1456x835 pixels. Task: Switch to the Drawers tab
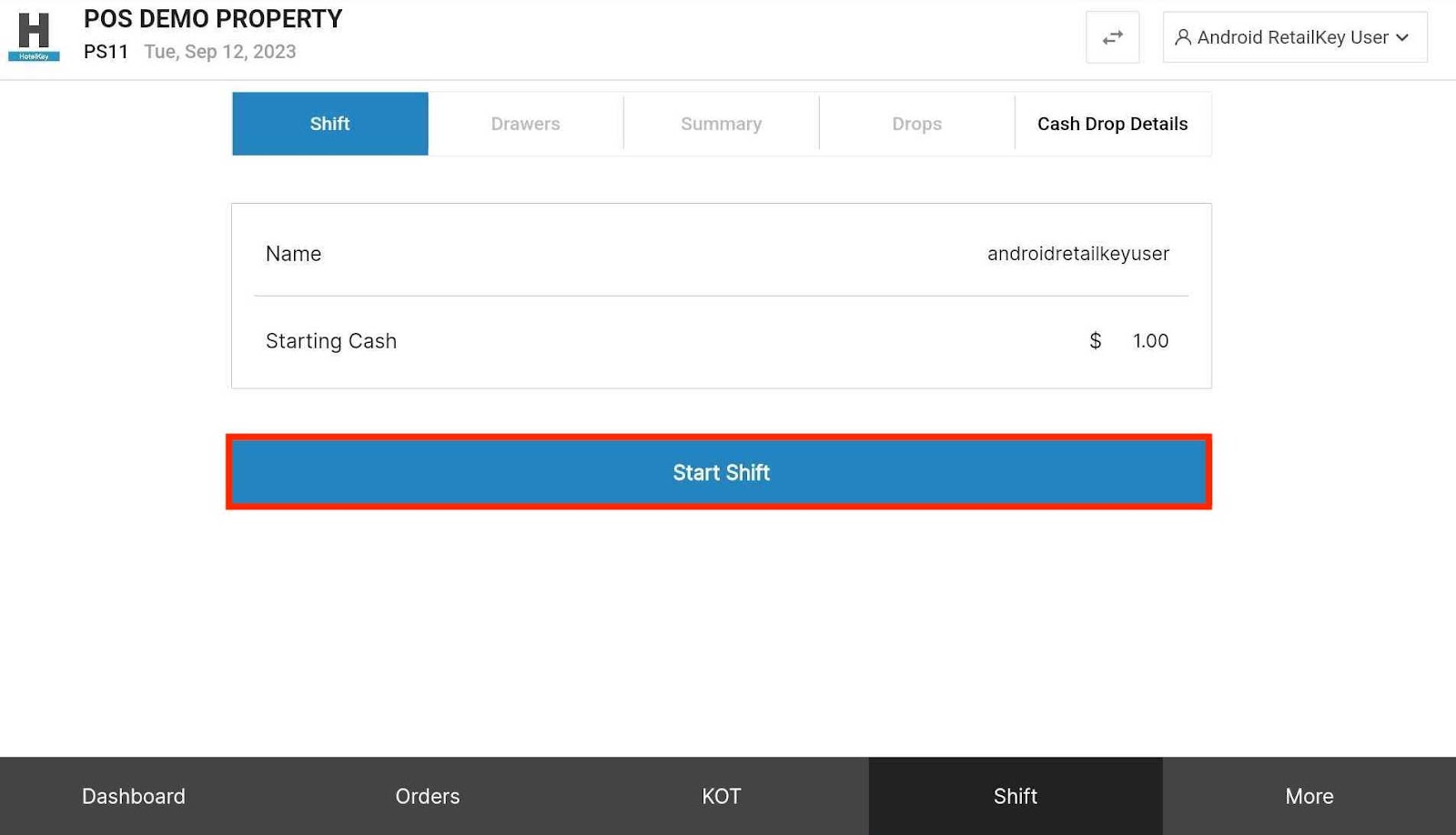(525, 124)
